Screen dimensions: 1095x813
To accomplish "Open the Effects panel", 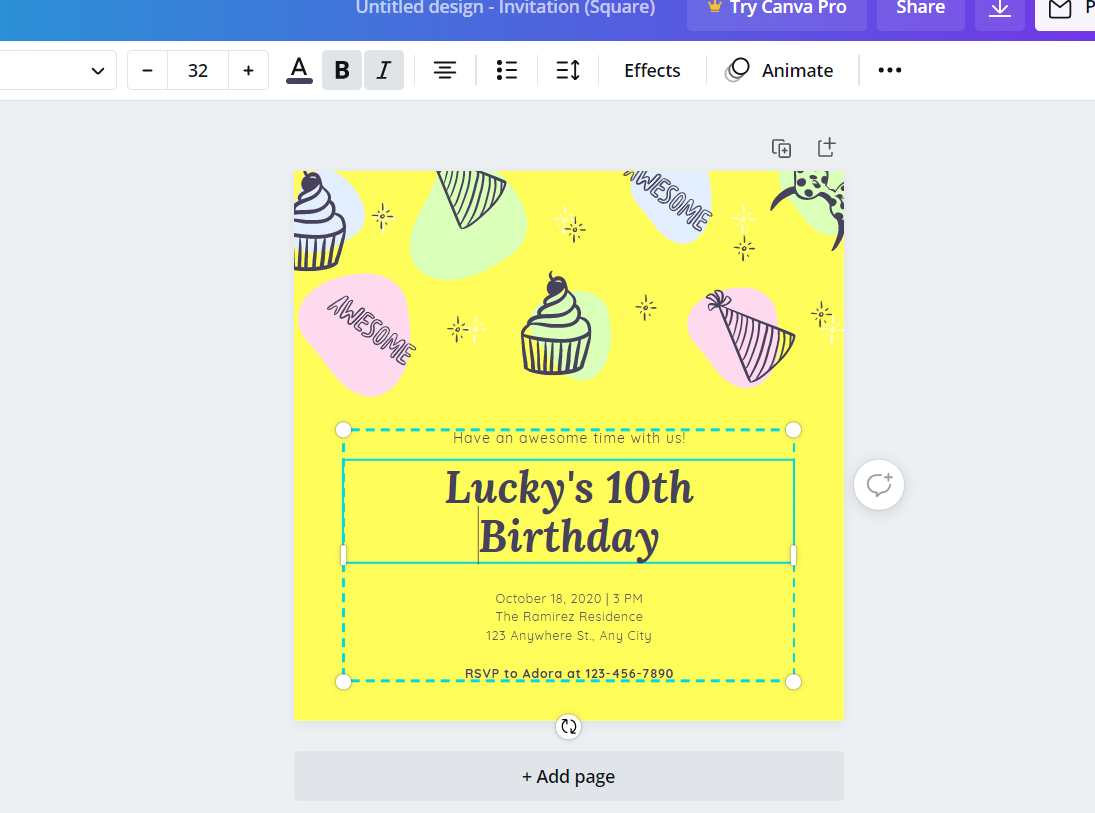I will tap(651, 70).
